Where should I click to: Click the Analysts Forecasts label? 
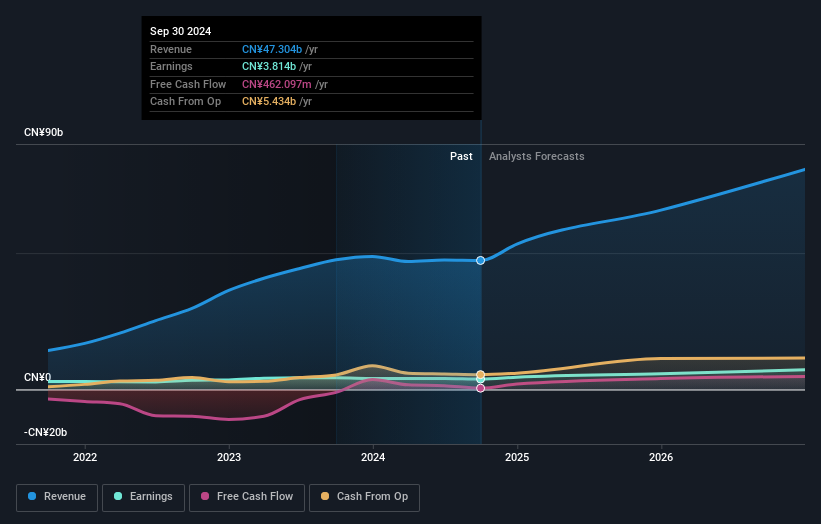coord(537,156)
